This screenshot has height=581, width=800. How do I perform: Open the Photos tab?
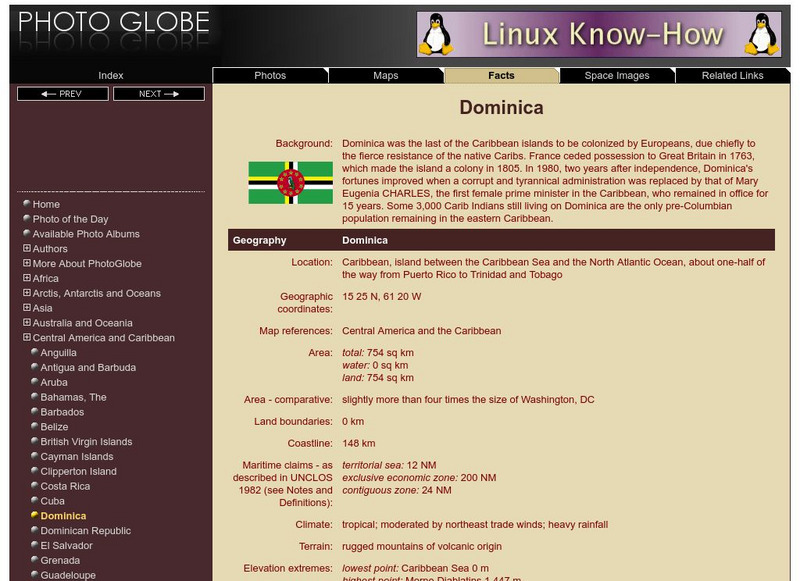(x=270, y=75)
